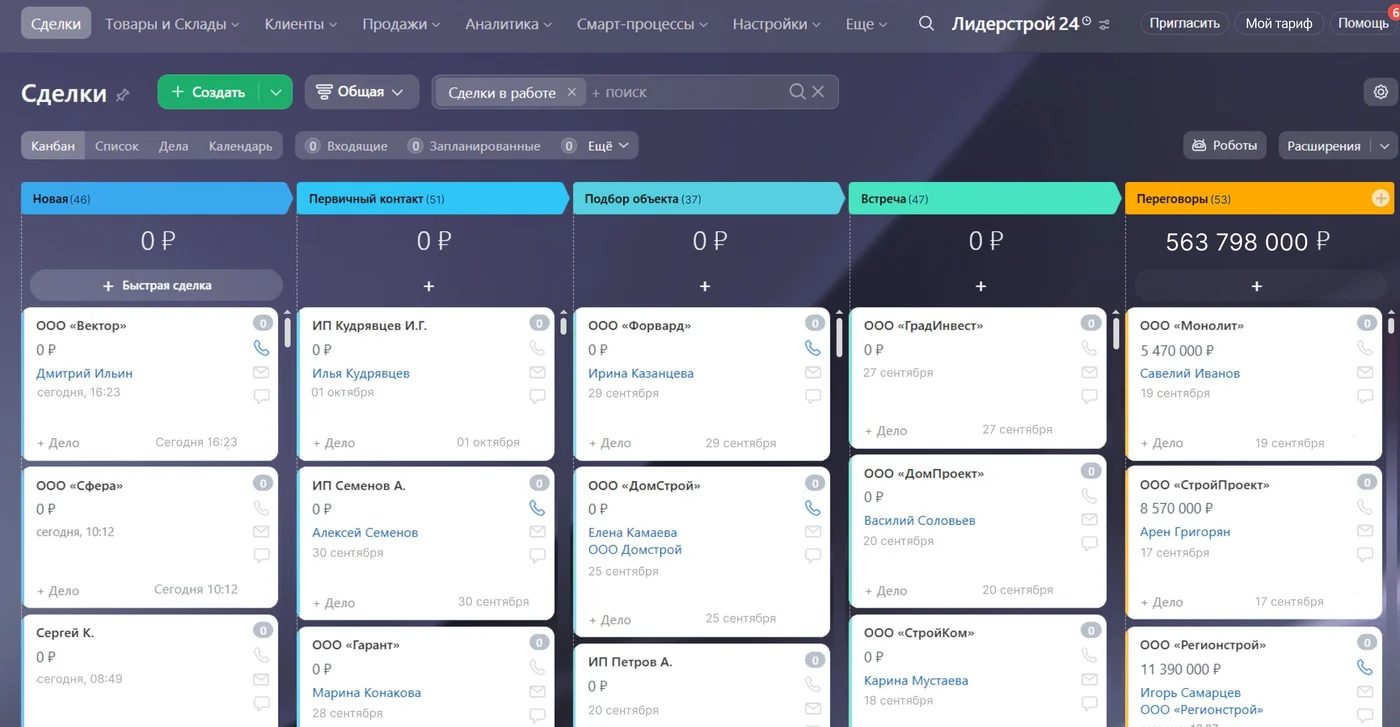Switch to the Список view tab
Screen dimensions: 1400x727
pos(117,146)
